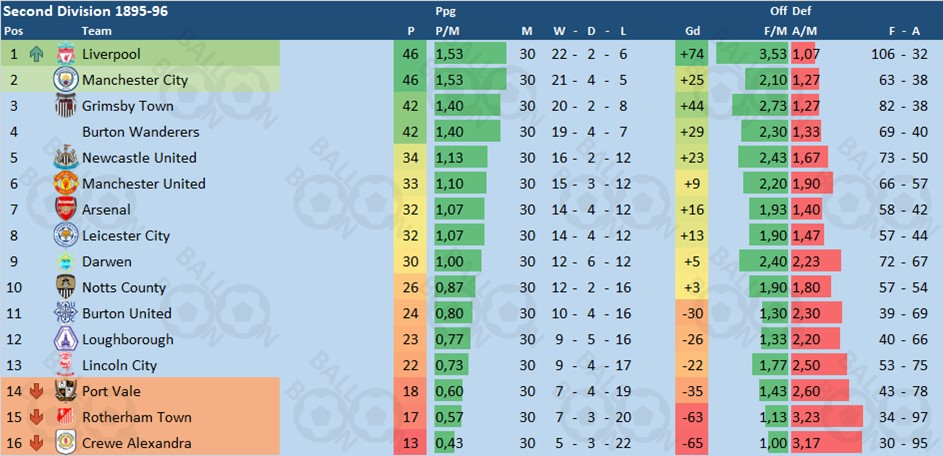This screenshot has width=943, height=456.
Task: Click the Leicester City crest icon
Action: [x=66, y=235]
